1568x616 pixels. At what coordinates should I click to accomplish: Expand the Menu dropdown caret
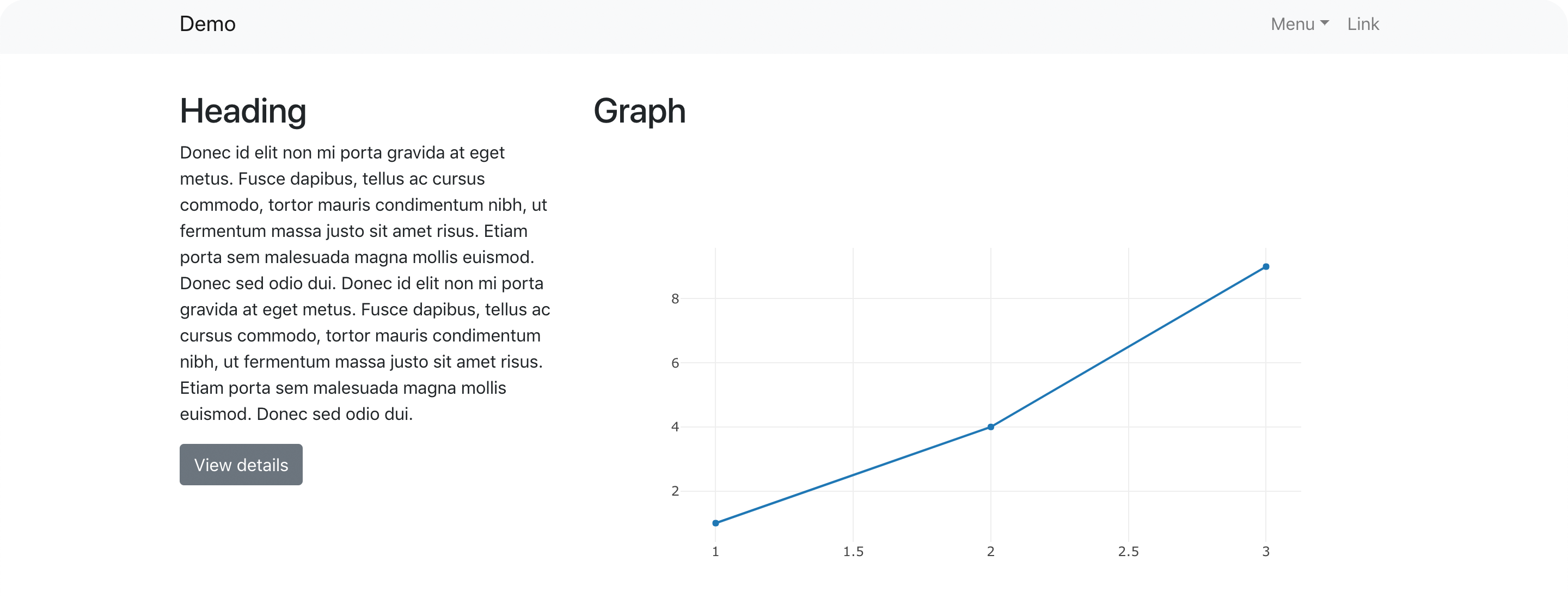pos(1326,26)
